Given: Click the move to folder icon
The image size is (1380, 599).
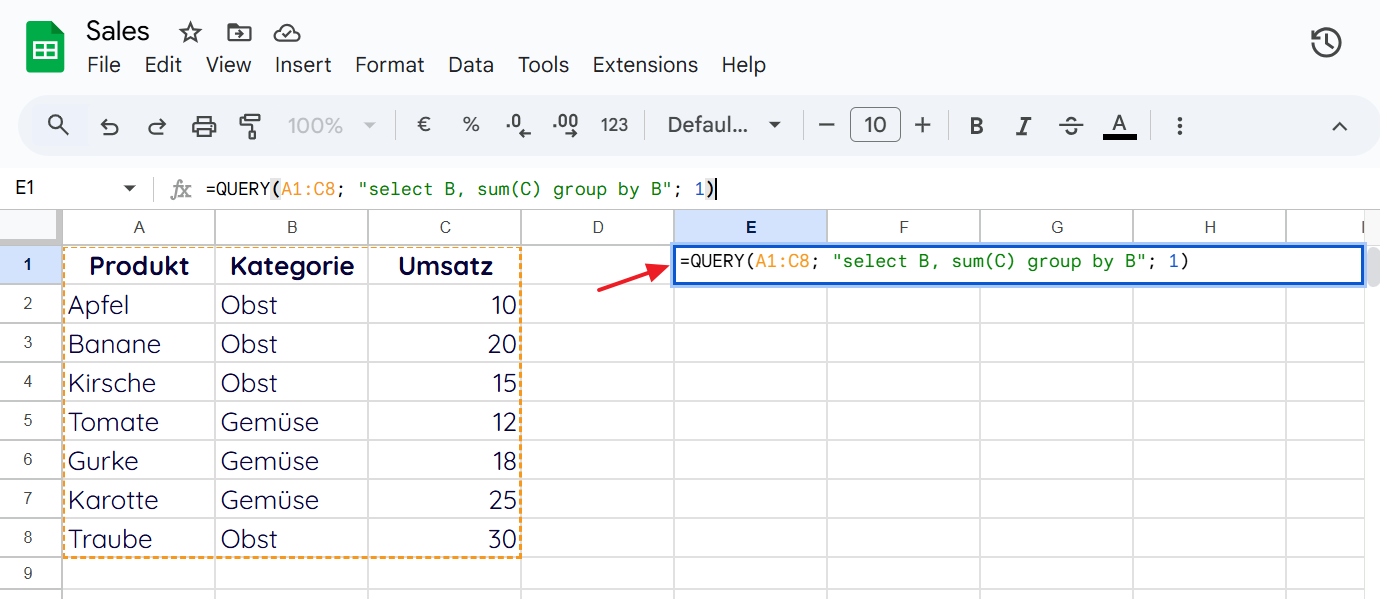Looking at the screenshot, I should point(239,33).
